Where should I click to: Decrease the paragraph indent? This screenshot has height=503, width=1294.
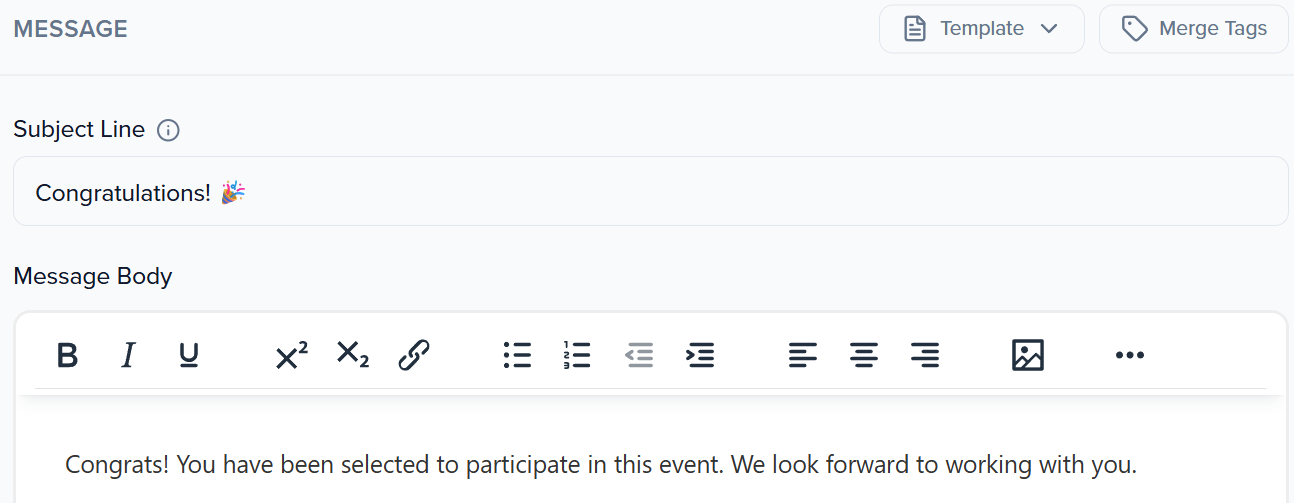[x=639, y=355]
